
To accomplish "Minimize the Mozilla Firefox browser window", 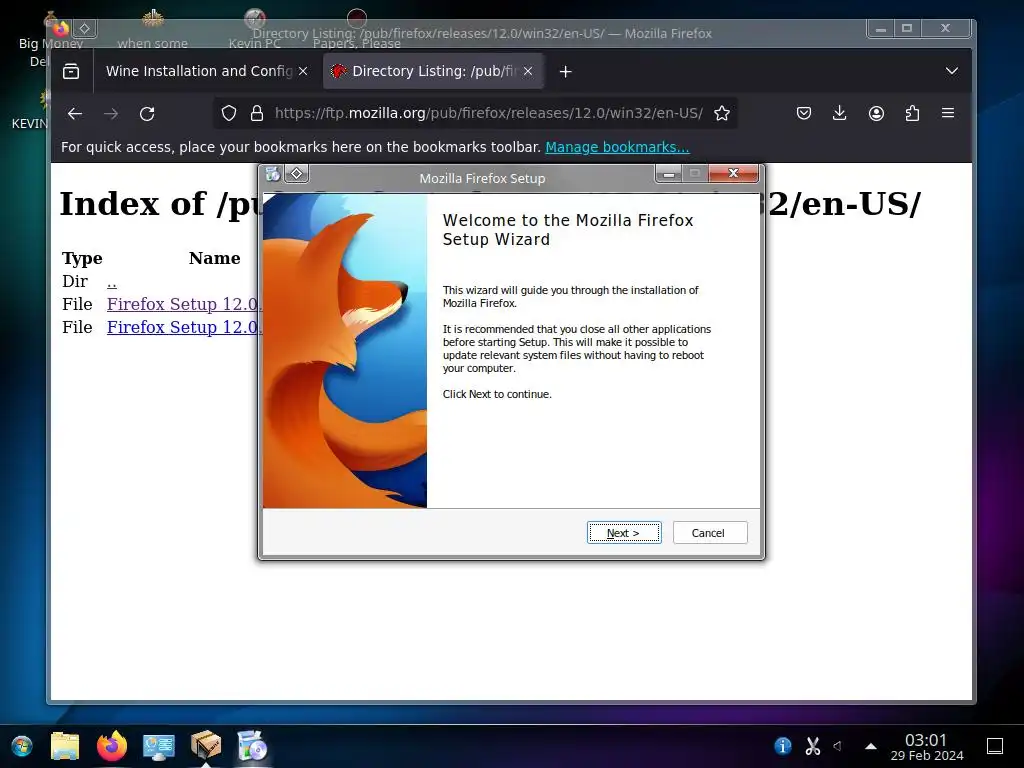I will (881, 29).
